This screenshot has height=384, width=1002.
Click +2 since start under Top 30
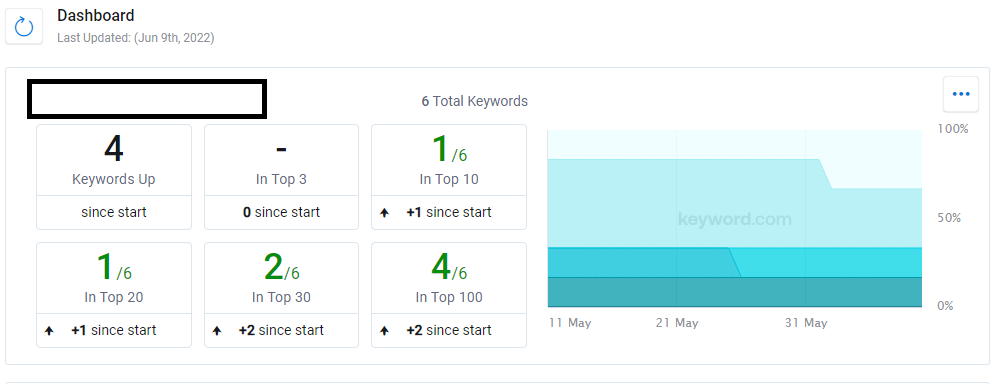coord(281,330)
